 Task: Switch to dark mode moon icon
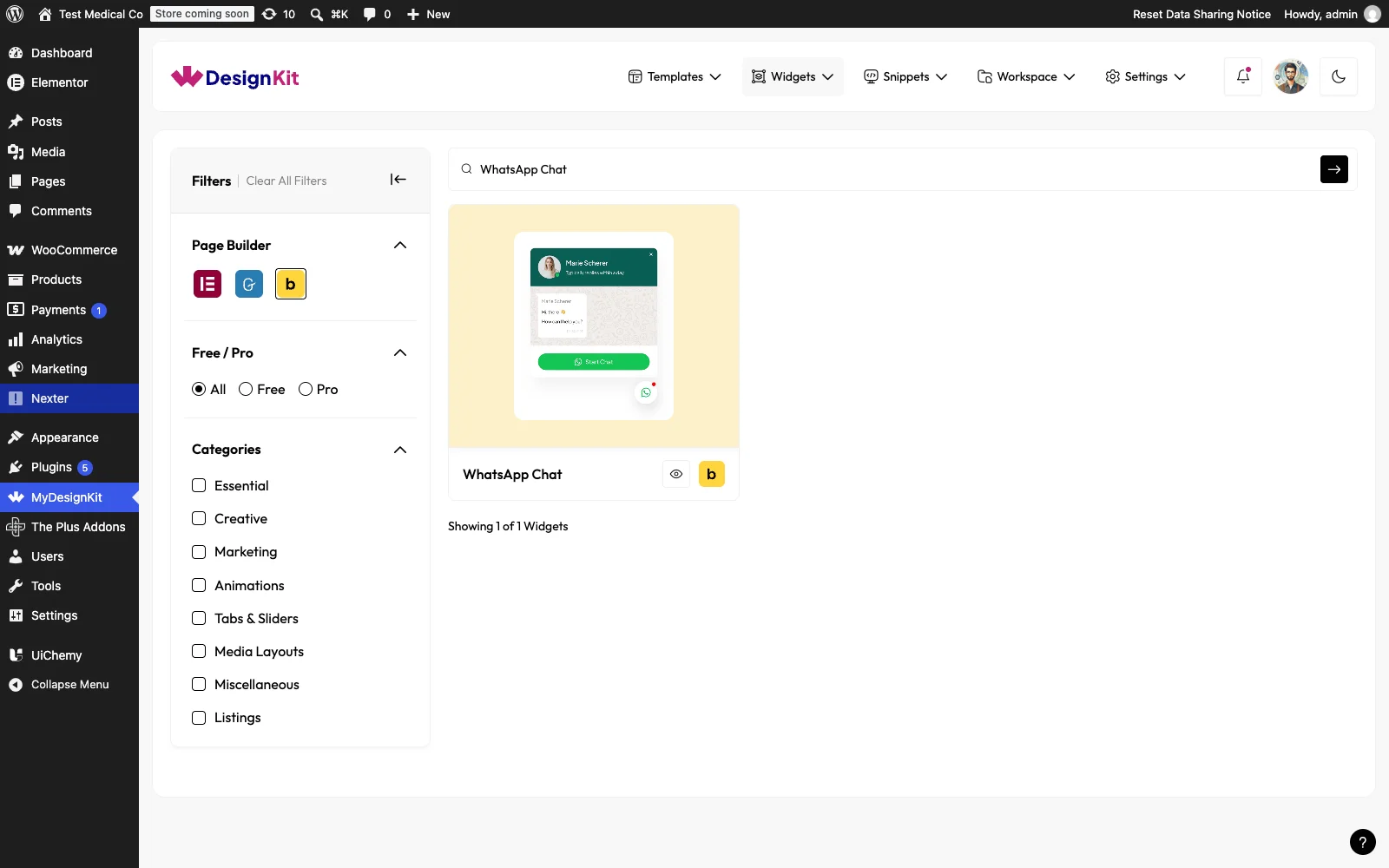[1339, 76]
